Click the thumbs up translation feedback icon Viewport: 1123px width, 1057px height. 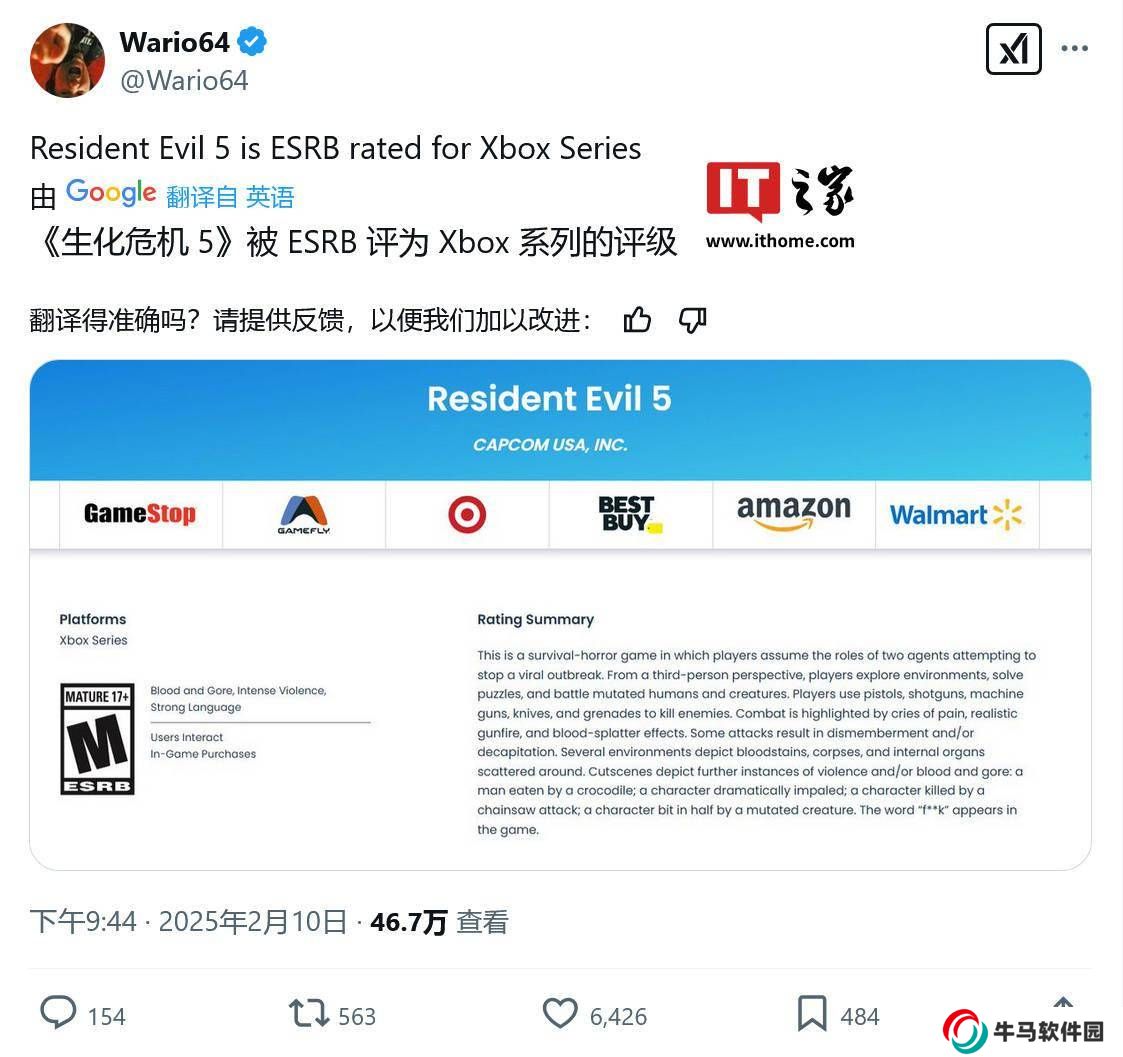(637, 319)
